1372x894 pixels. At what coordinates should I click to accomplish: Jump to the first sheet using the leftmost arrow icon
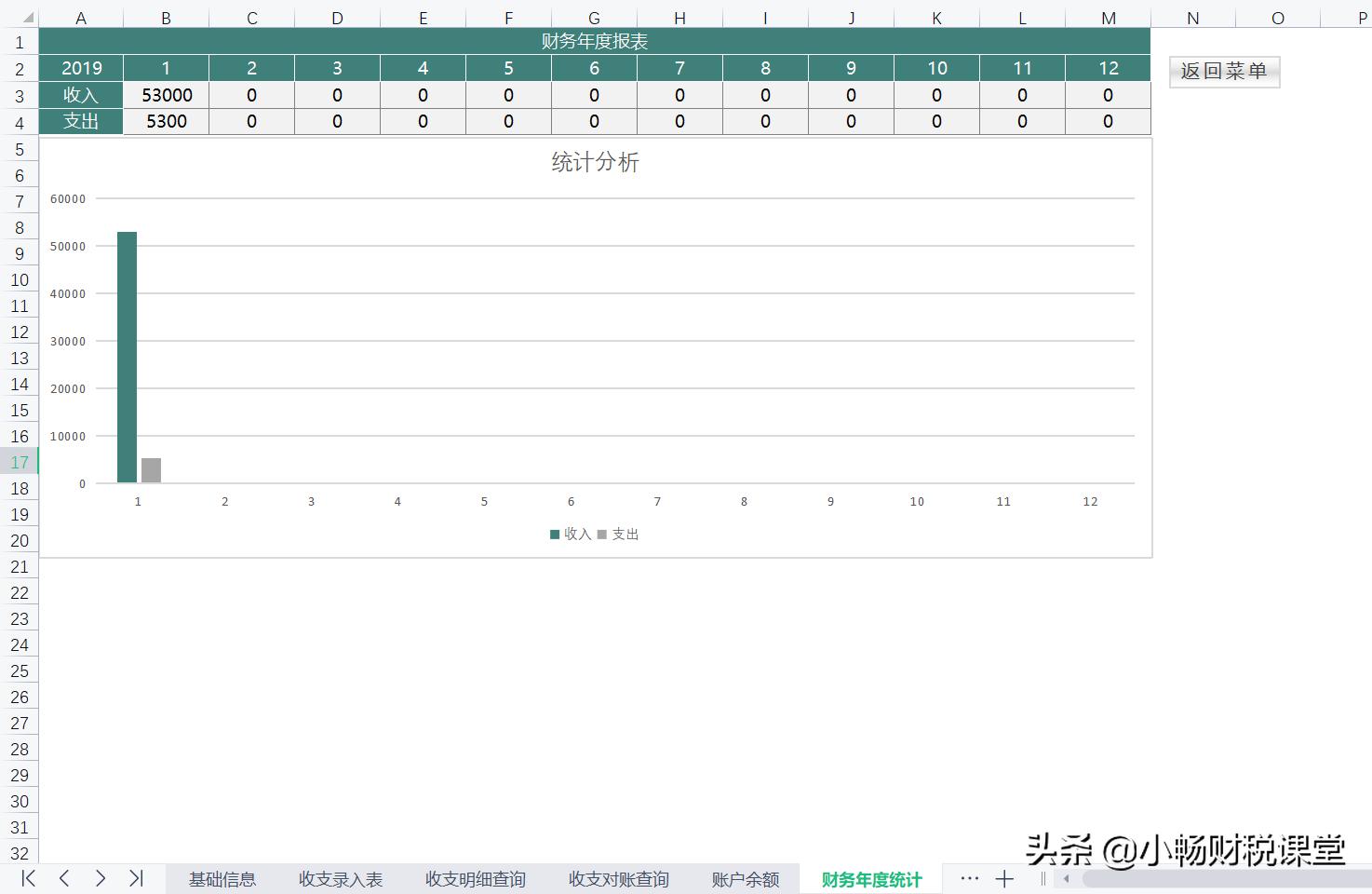(26, 878)
